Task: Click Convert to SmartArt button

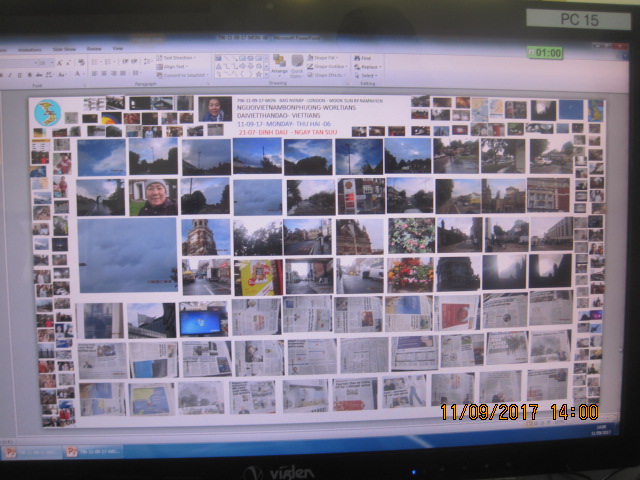Action: [x=182, y=75]
